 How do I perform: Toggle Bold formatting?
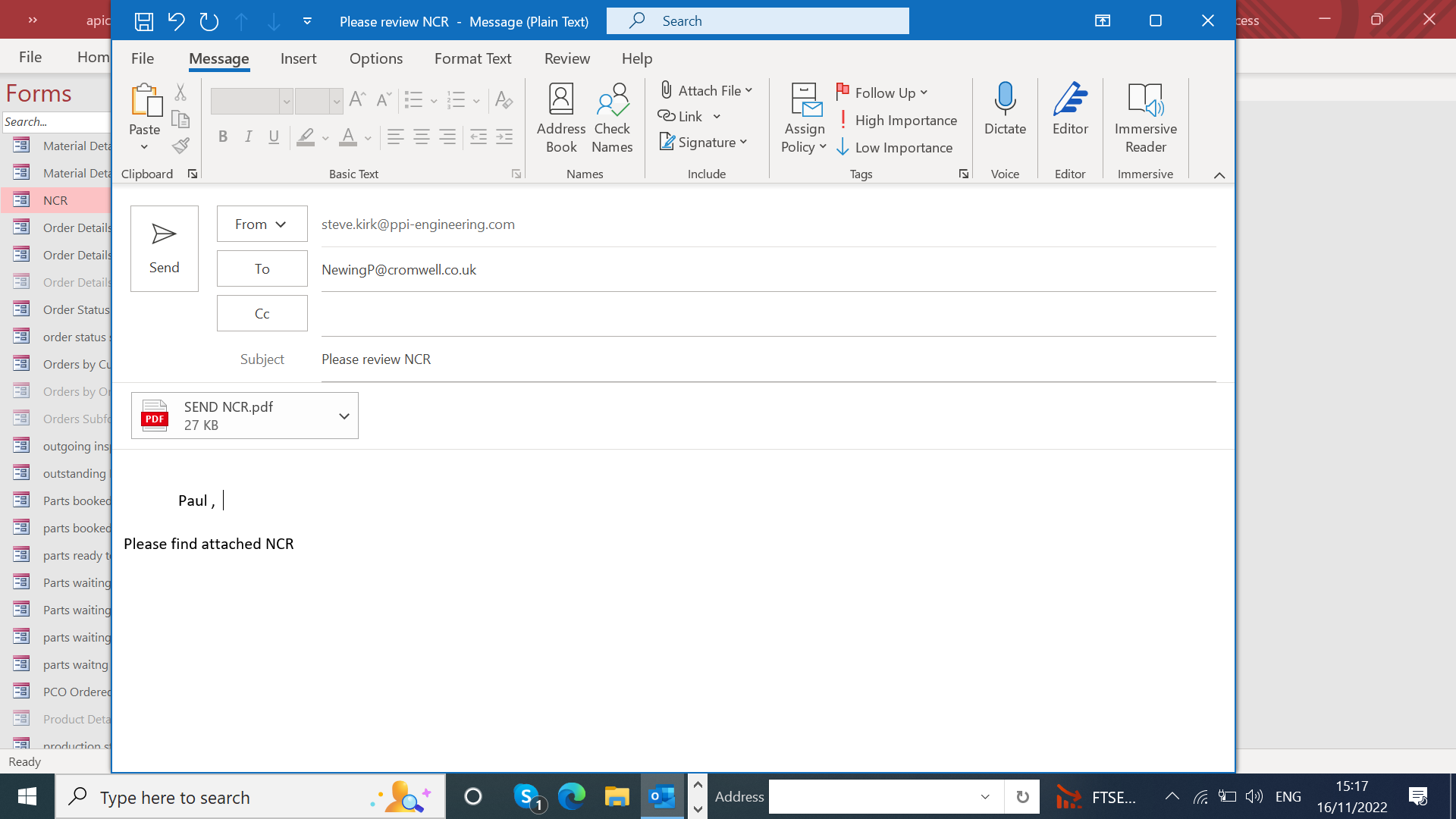click(223, 136)
